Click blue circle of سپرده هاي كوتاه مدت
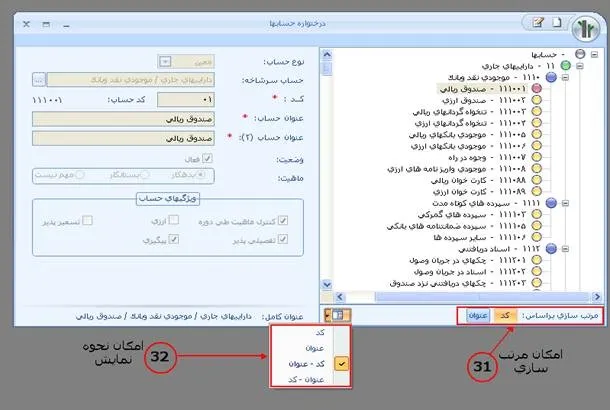This screenshot has width=610, height=410. point(551,203)
